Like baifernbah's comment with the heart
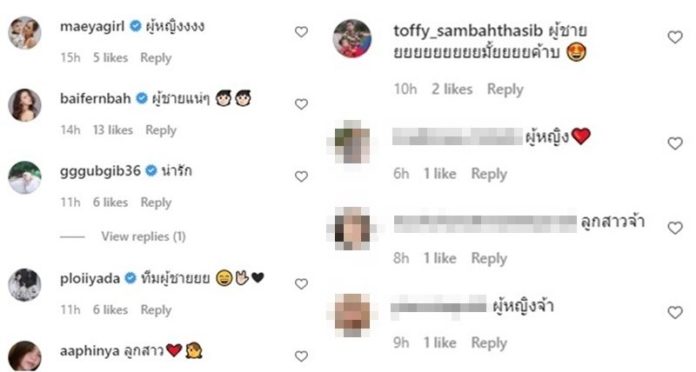Image resolution: width=696 pixels, height=372 pixels. pyautogui.click(x=301, y=104)
